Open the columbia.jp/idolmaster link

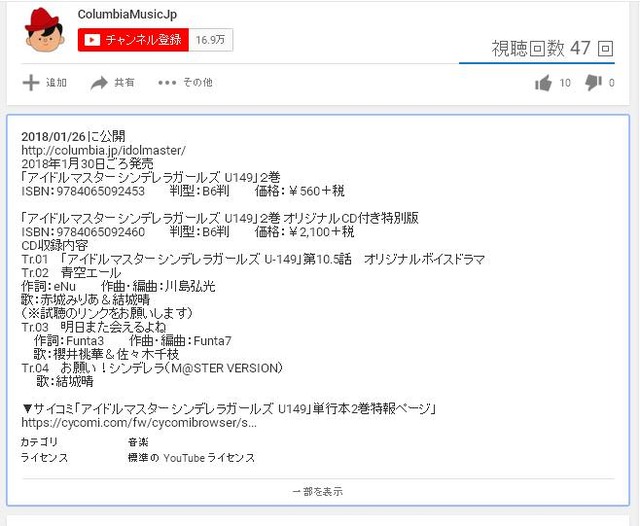click(103, 151)
